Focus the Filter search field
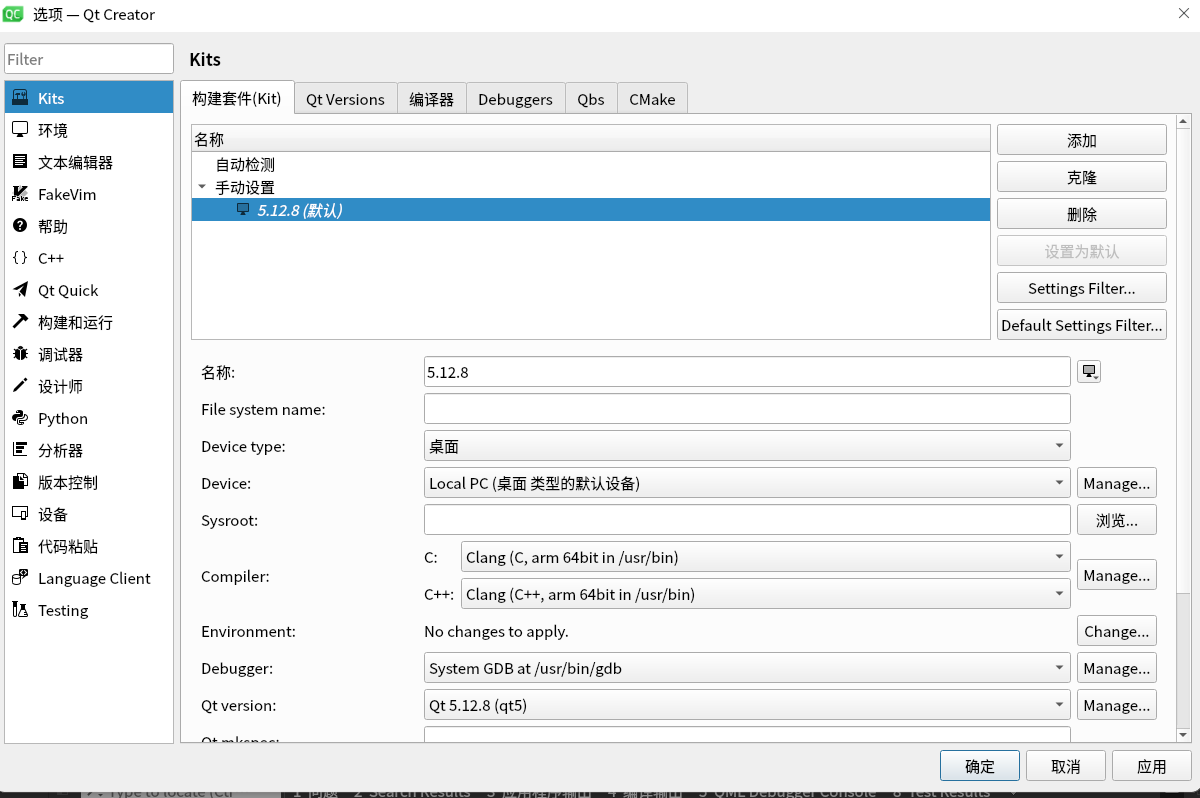Viewport: 1200px width, 798px height. click(x=89, y=59)
